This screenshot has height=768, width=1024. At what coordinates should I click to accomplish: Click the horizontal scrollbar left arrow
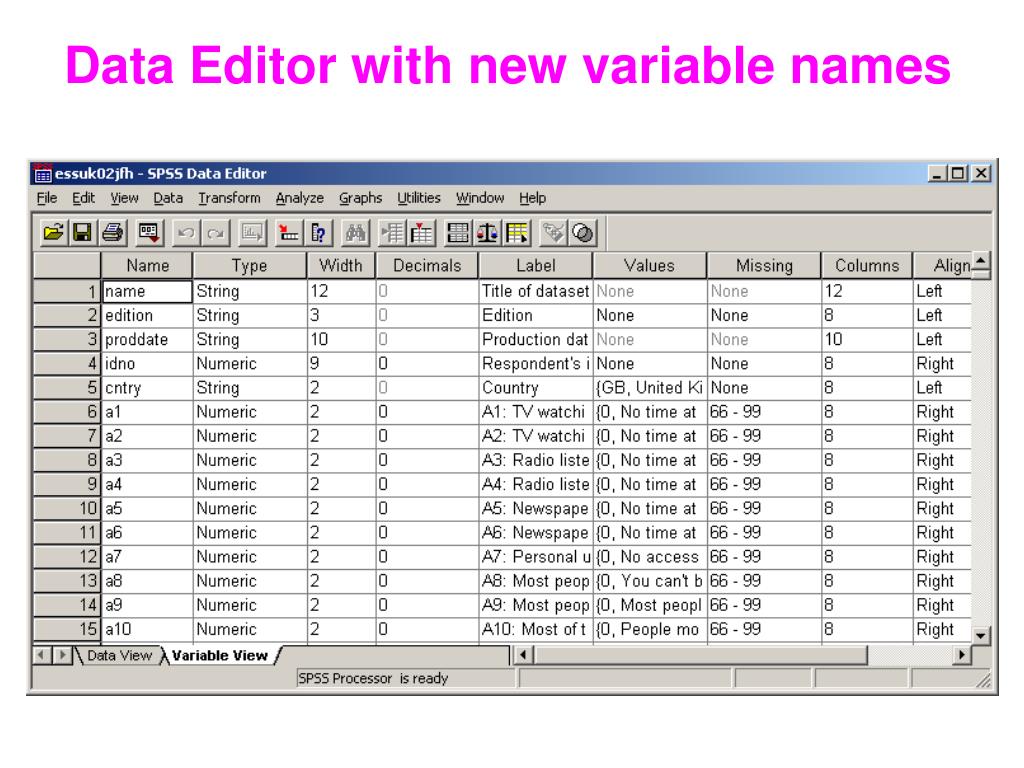click(524, 654)
